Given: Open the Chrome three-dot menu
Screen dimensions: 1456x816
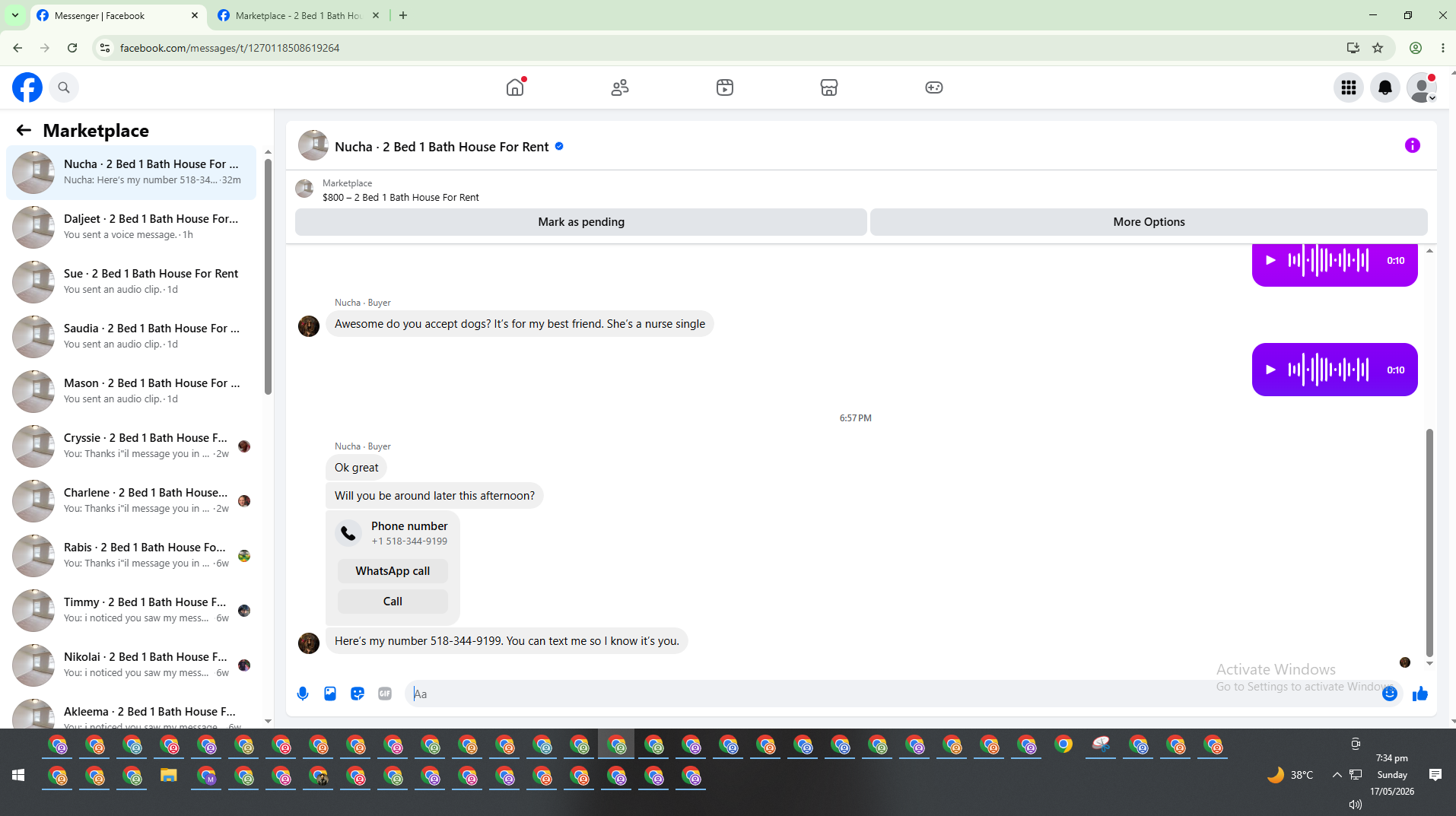Looking at the screenshot, I should (1443, 48).
